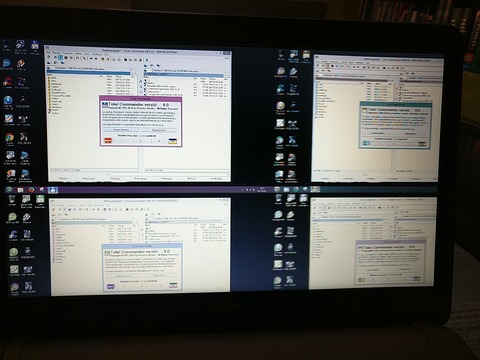Click button 2 in the pink-bordered Total Commander dialog
Image resolution: width=480 pixels, height=360 pixels.
[x=140, y=141]
